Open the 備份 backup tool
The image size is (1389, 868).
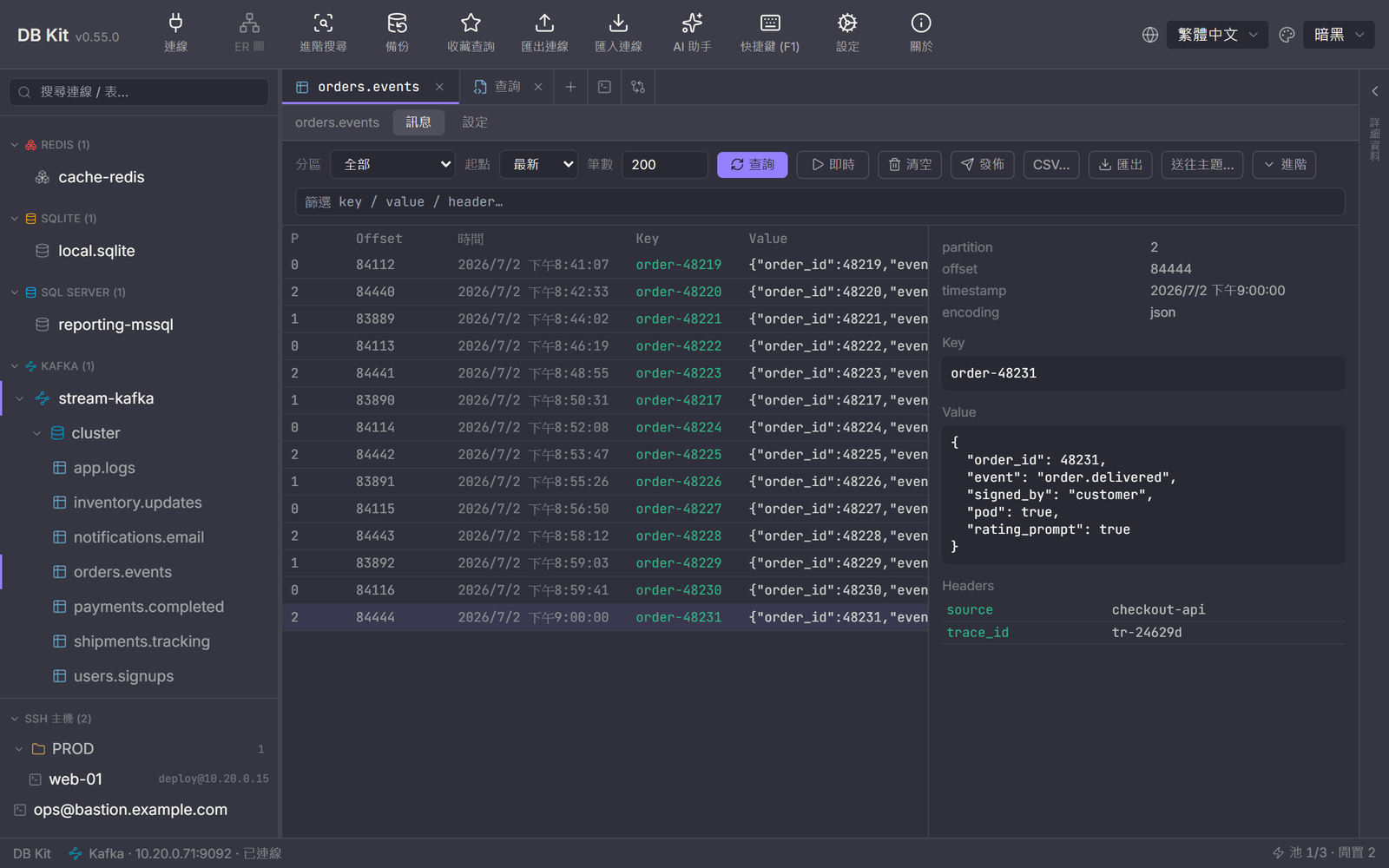tap(397, 33)
